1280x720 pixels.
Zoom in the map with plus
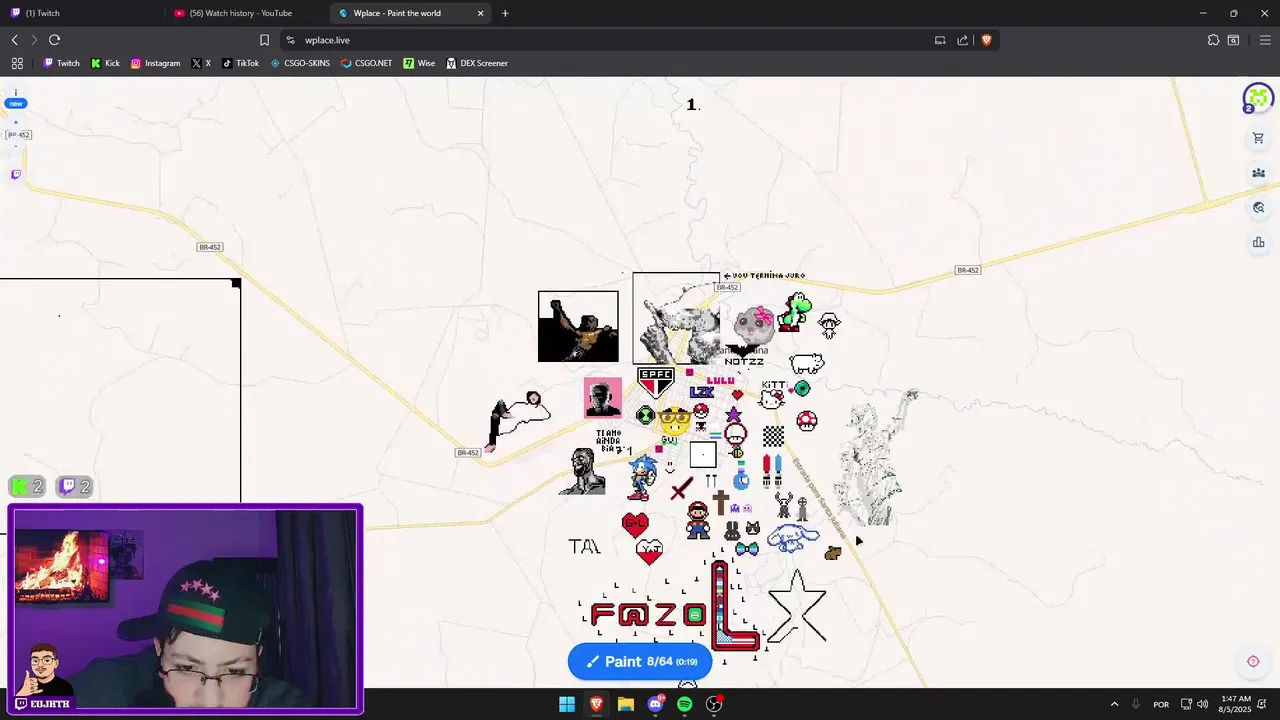(x=15, y=122)
